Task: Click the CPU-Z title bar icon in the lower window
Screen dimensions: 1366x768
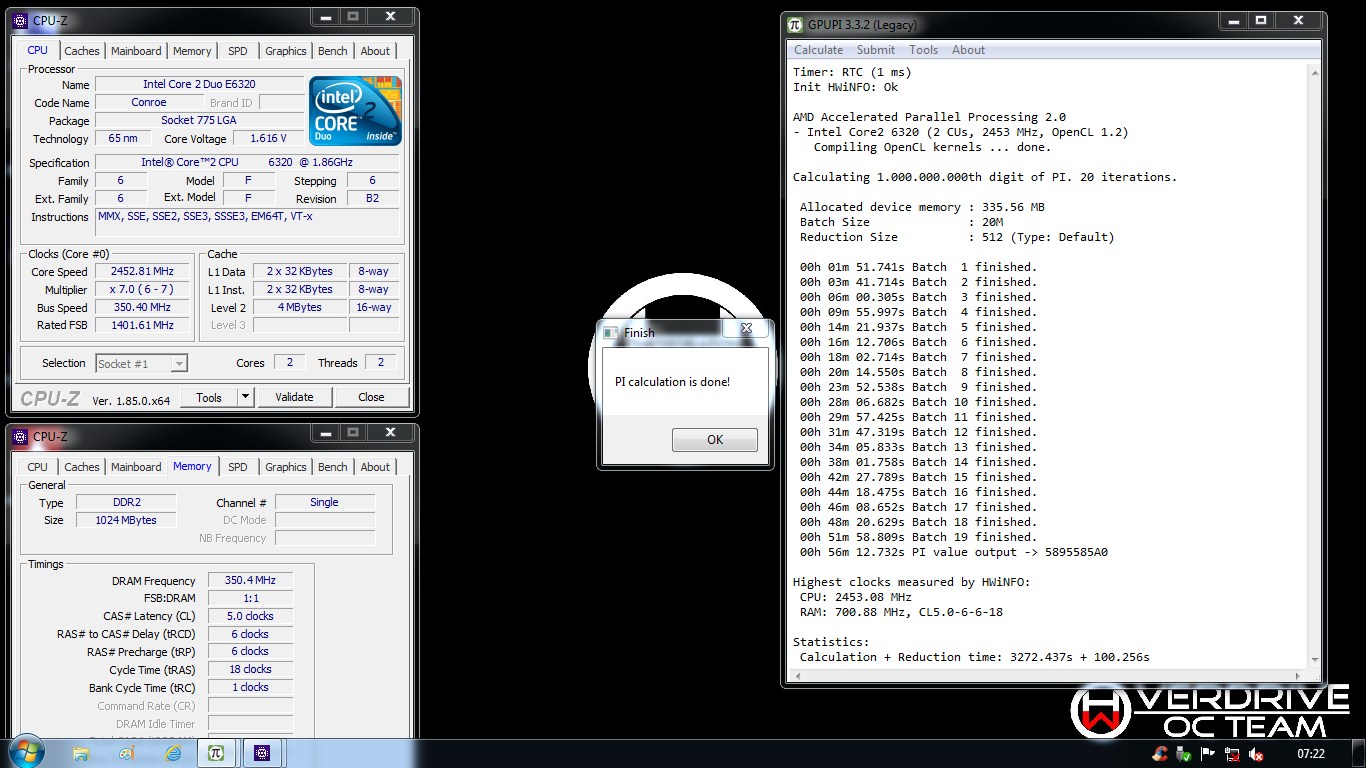Action: click(x=20, y=436)
